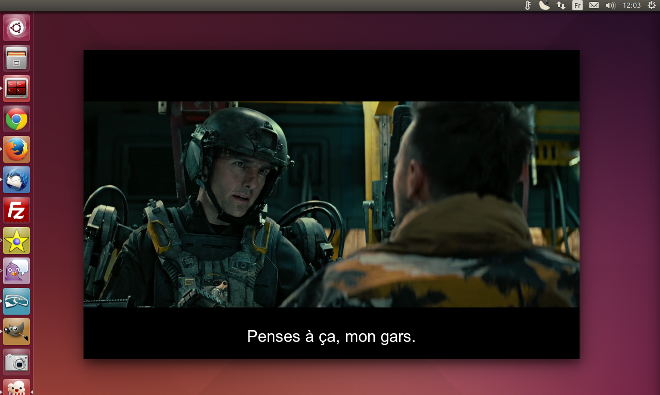Open the Files cabinet icon in the dock
Viewport: 660px width, 395px height.
point(16,58)
